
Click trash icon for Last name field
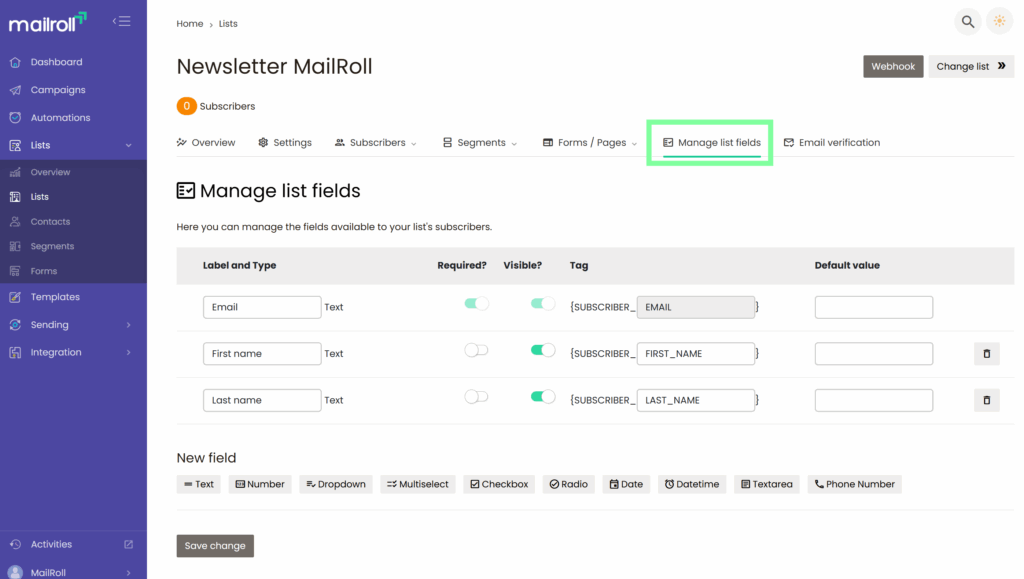tap(986, 400)
